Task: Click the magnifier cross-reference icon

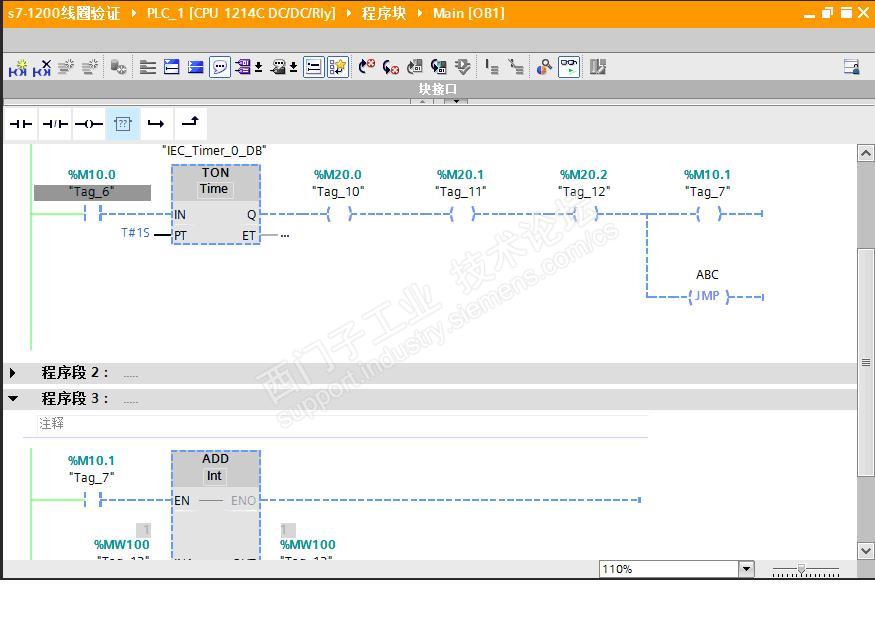Action: [544, 68]
